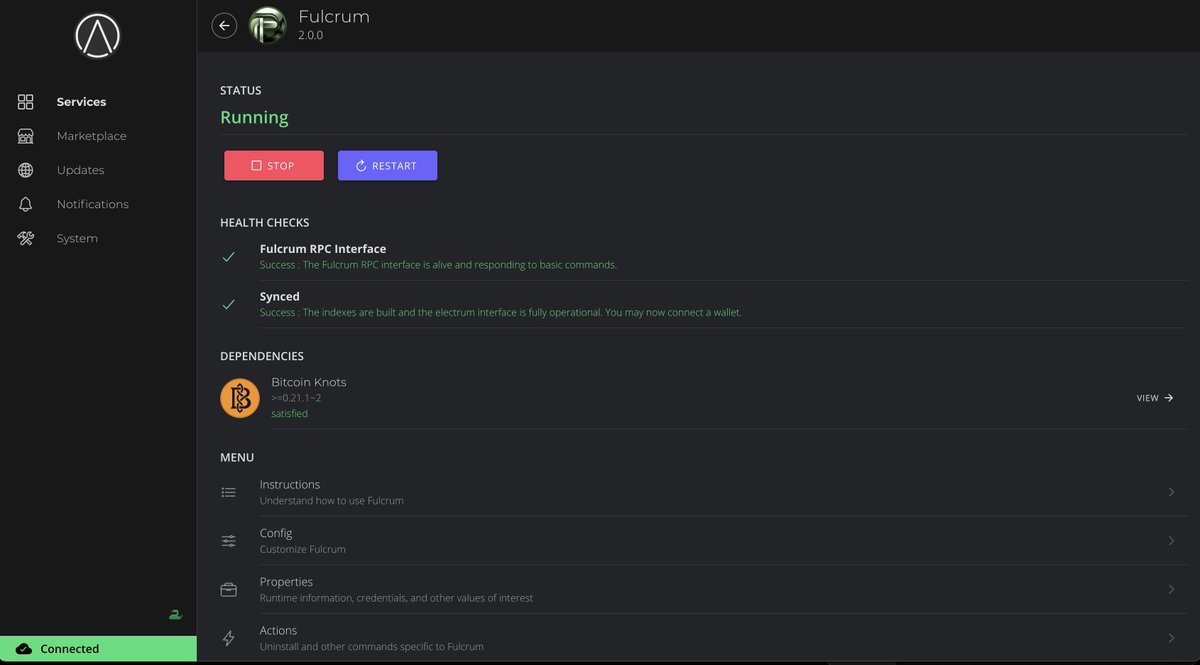Click the Services grid icon
The width and height of the screenshot is (1200, 665).
(x=26, y=102)
